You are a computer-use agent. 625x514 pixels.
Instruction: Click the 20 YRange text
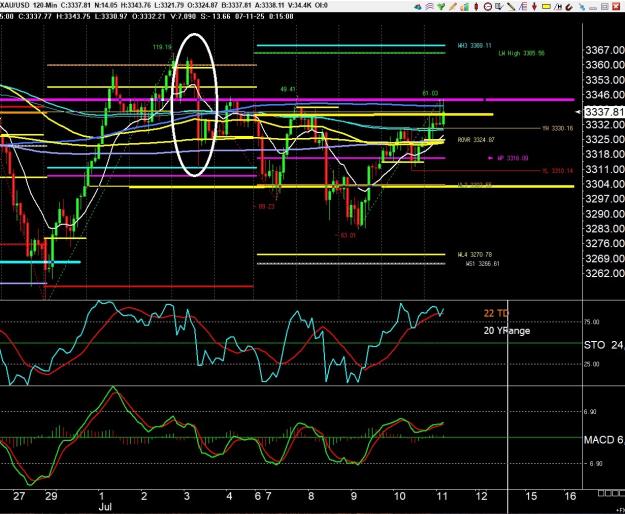pos(507,330)
